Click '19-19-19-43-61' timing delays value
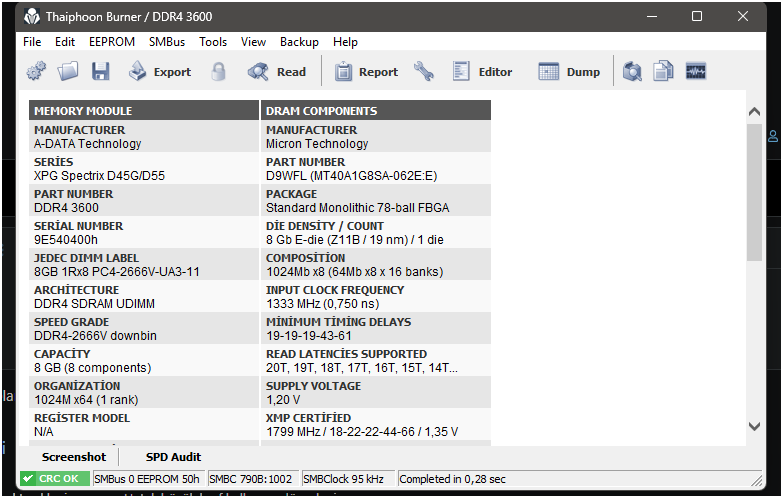This screenshot has width=783, height=498. [x=309, y=336]
